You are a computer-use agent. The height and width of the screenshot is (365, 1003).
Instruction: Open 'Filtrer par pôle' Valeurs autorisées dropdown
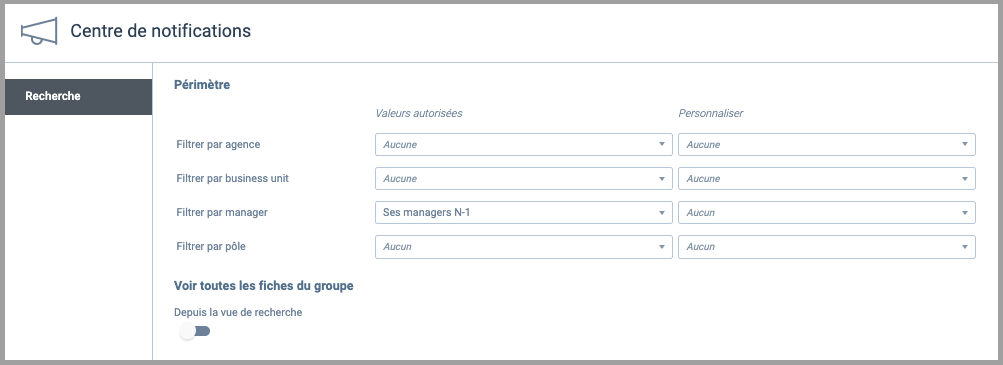pyautogui.click(x=523, y=247)
